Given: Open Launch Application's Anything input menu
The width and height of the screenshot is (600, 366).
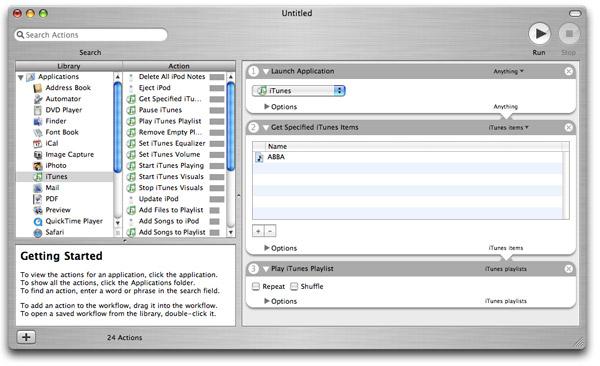Looking at the screenshot, I should click(x=508, y=71).
